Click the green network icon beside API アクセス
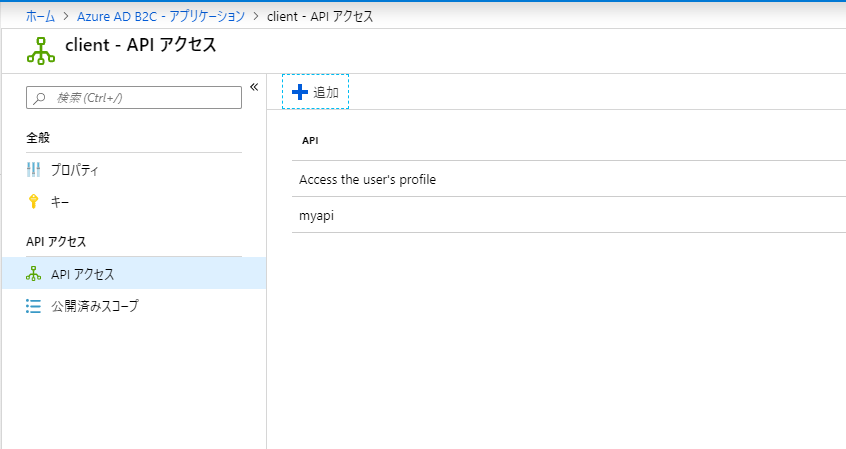The image size is (846, 449). coord(33,274)
